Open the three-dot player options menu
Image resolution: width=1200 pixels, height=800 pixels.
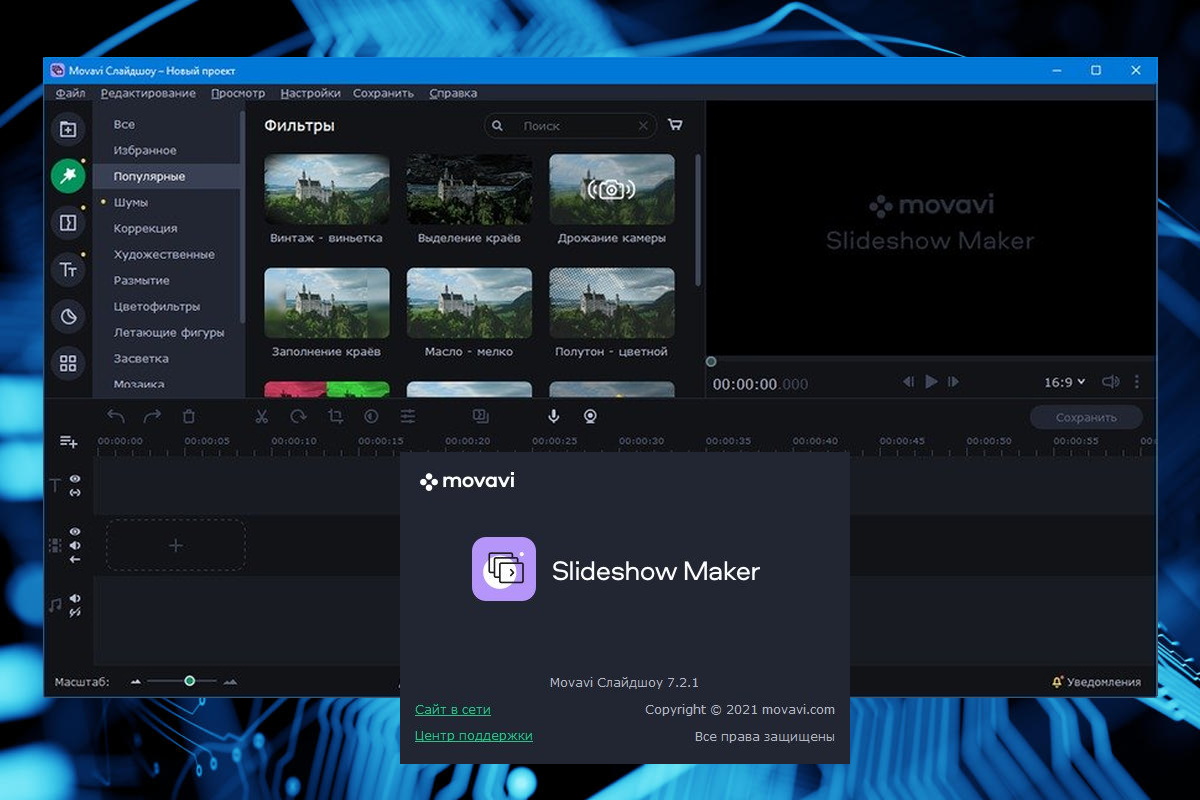(1137, 382)
